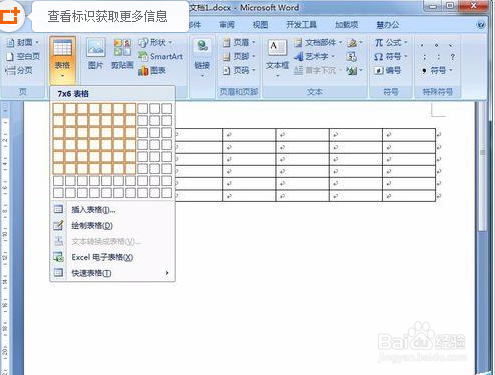Open the 文档部件 quick parts dropdown

[x=318, y=42]
